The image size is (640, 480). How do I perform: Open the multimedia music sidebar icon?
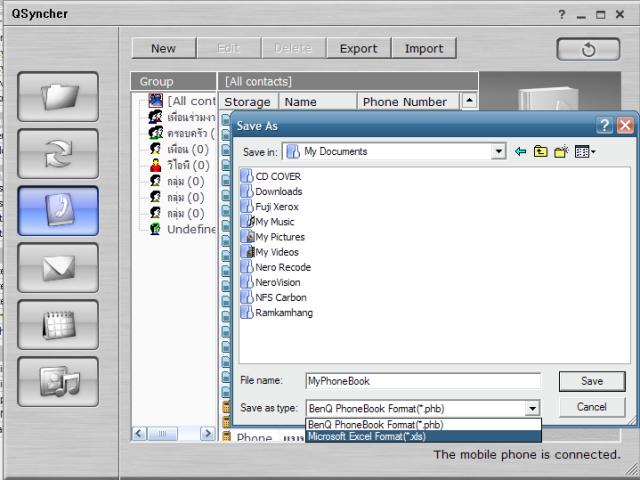point(58,382)
